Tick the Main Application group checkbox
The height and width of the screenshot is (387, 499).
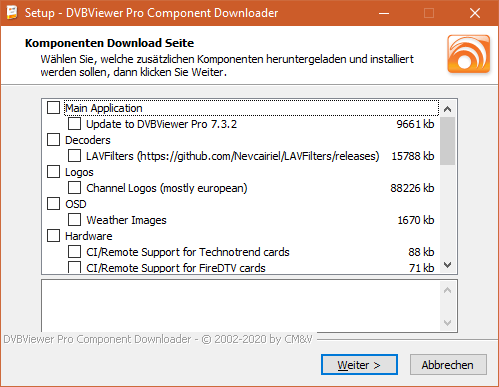point(53,108)
